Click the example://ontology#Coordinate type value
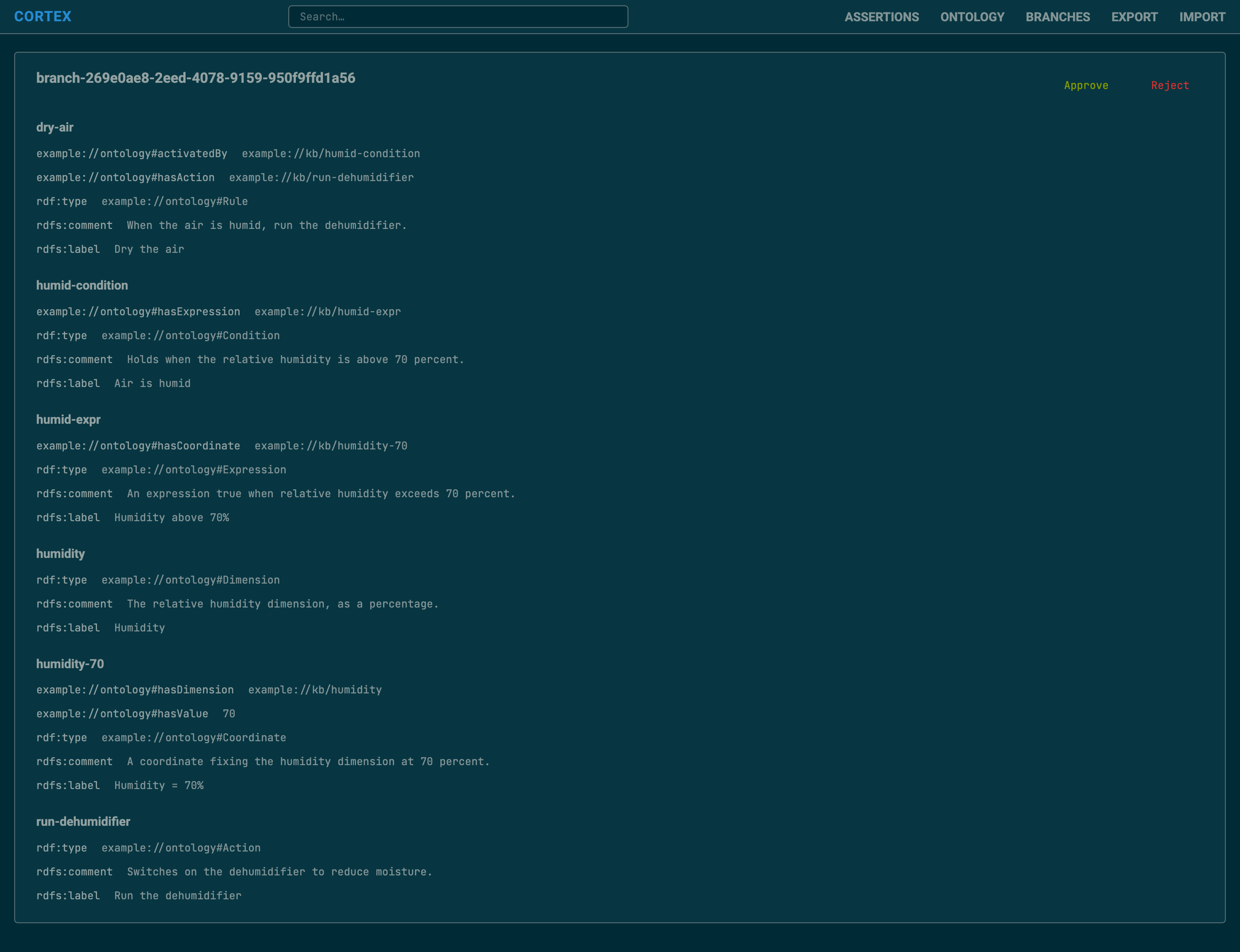The image size is (1240, 952). [194, 738]
